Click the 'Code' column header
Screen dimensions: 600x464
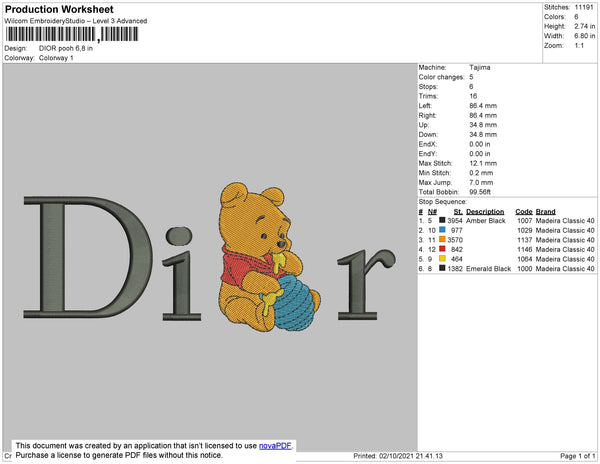pyautogui.click(x=524, y=212)
